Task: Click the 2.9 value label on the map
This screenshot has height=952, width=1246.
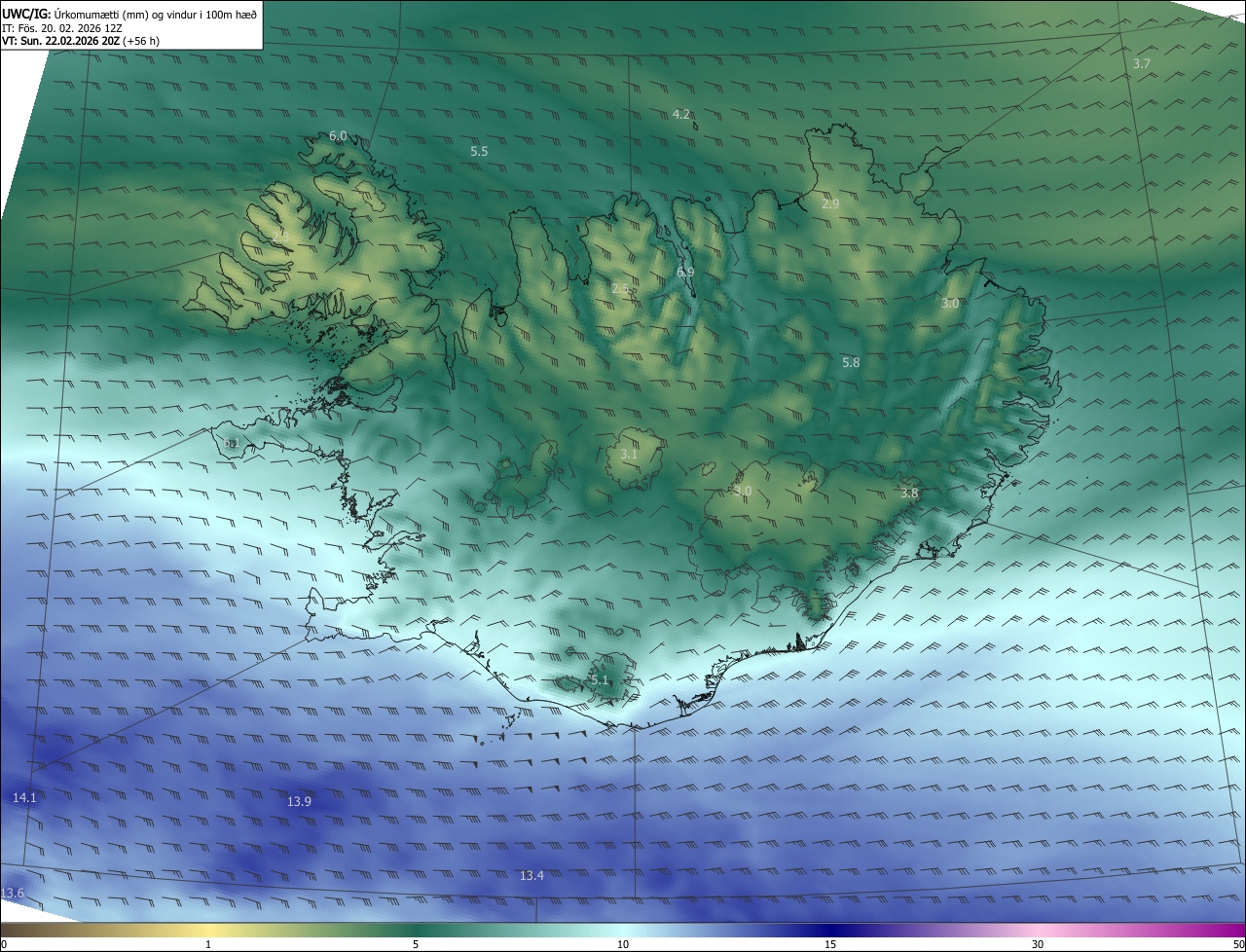Action: point(830,204)
